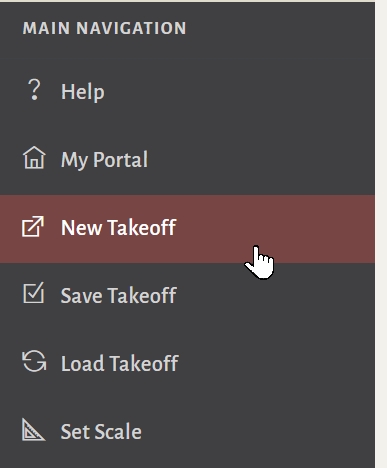Choose the Save Takeoff label

pos(118,296)
